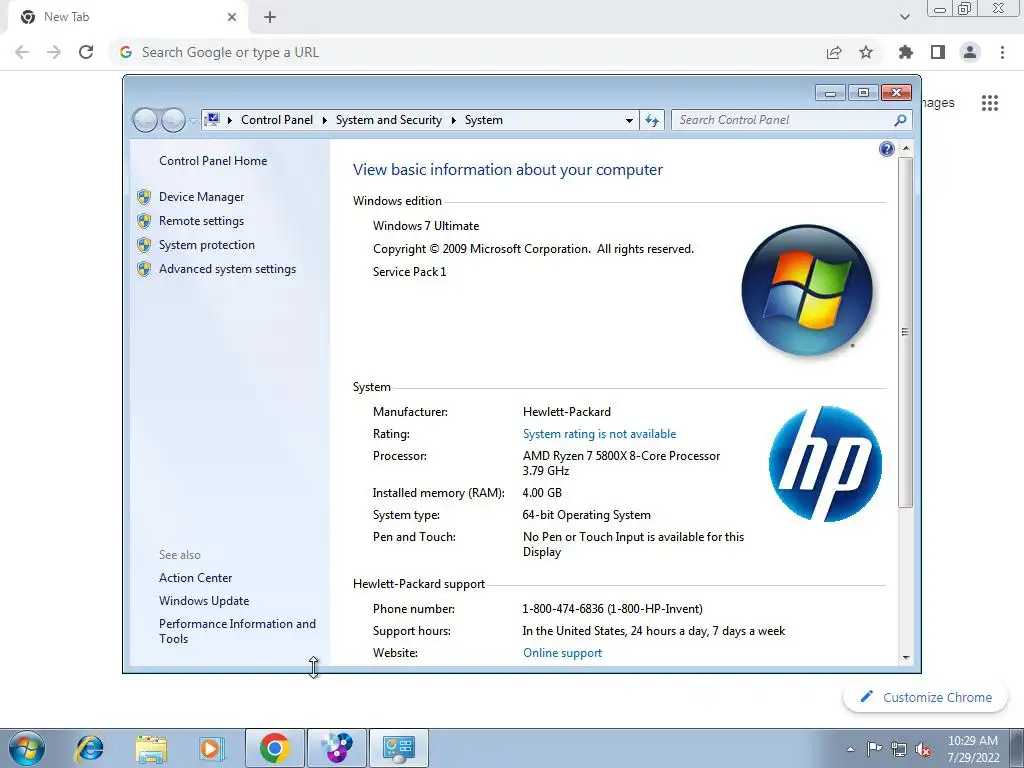Click the Control Panel forward navigation button

click(173, 120)
